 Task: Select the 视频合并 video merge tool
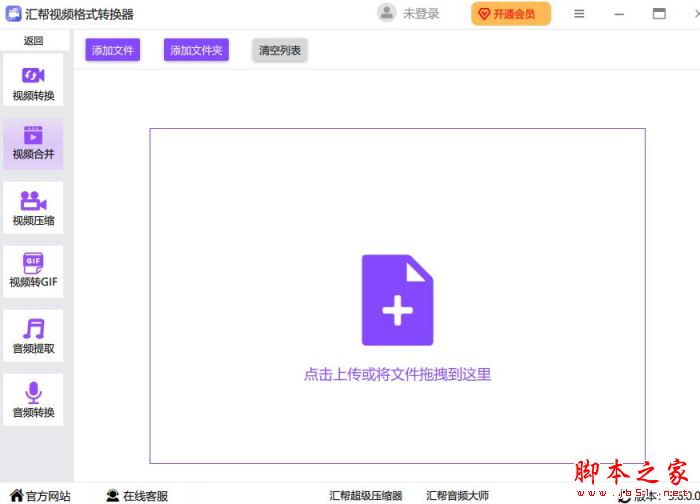(33, 144)
